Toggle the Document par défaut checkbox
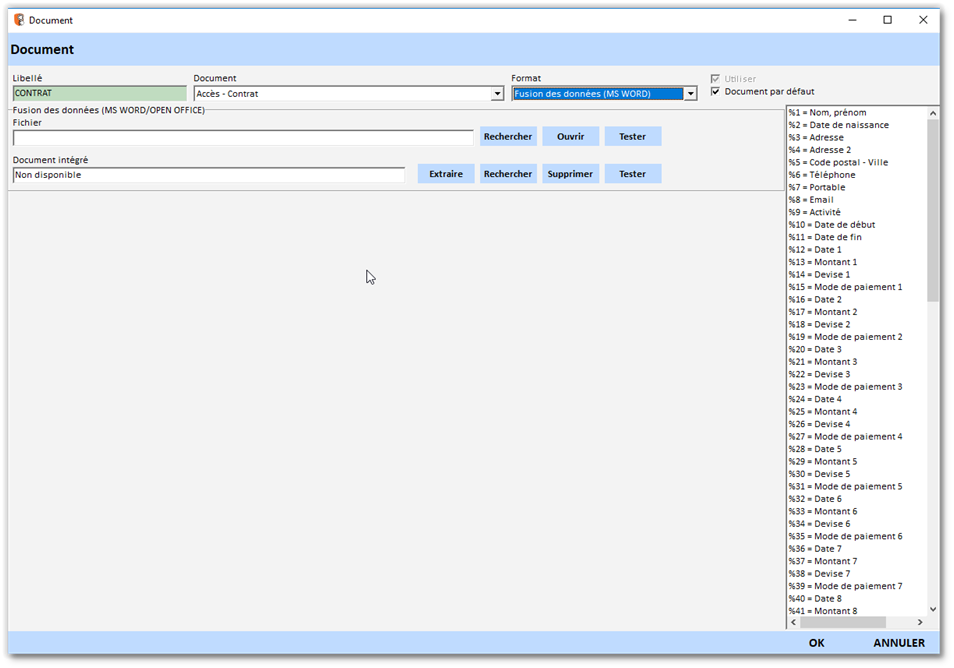The width and height of the screenshot is (954, 668). [715, 92]
